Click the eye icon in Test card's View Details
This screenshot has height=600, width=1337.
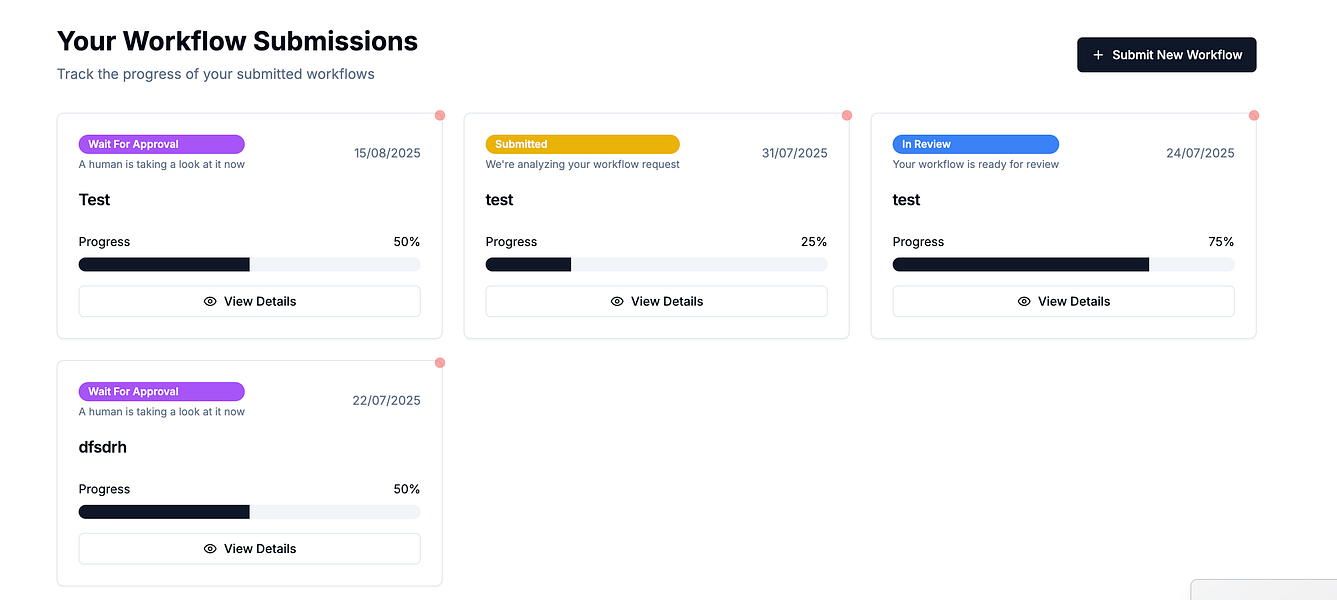click(x=209, y=300)
